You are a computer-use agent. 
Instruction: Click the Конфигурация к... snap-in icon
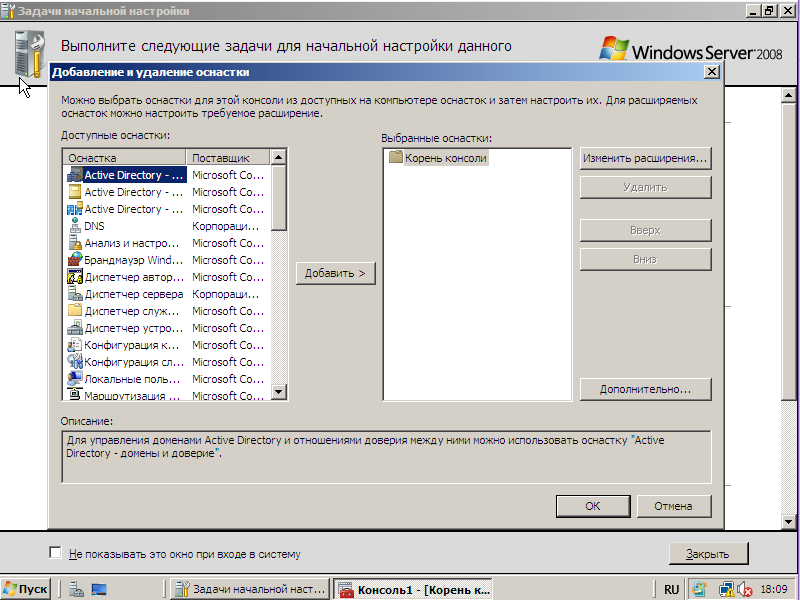tap(74, 345)
